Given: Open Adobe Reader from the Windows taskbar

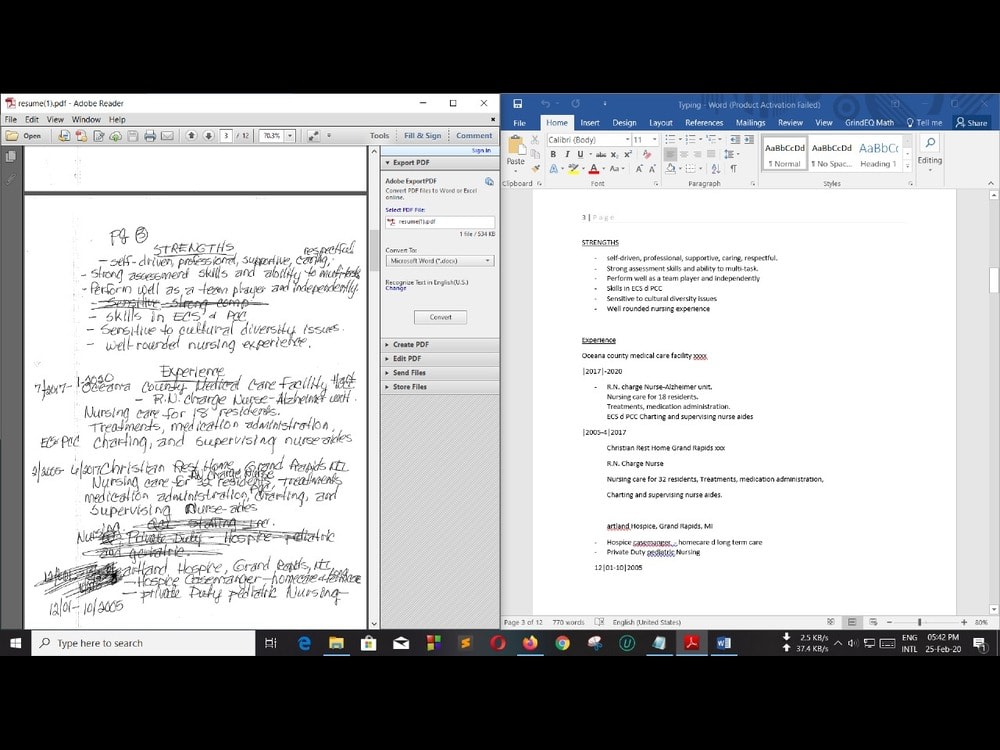Looking at the screenshot, I should pos(692,643).
